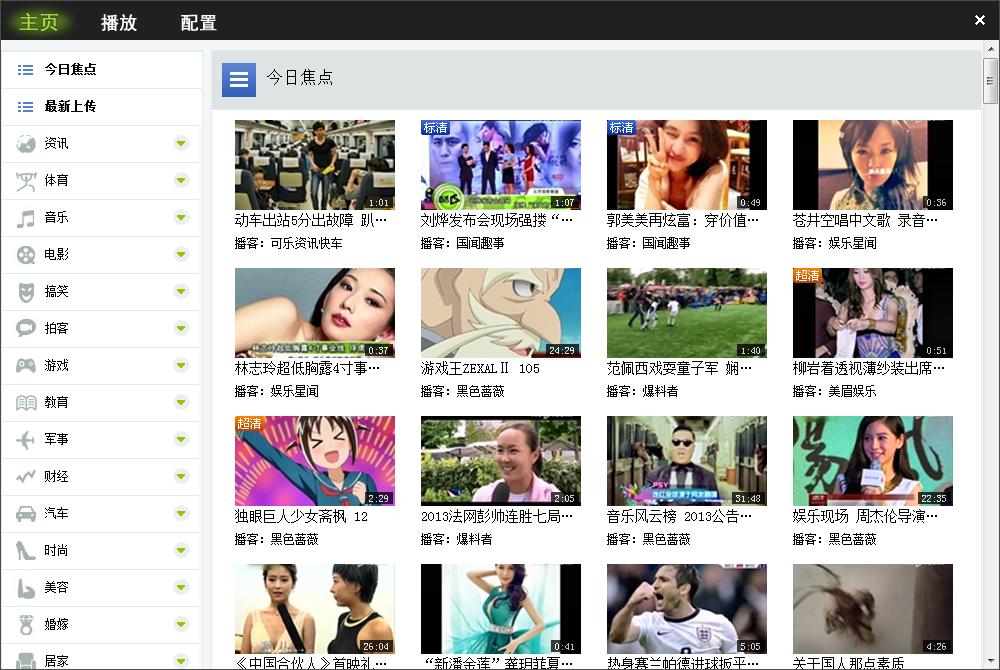
Task: Expand the 音乐 category dropdown arrow
Action: (181, 217)
